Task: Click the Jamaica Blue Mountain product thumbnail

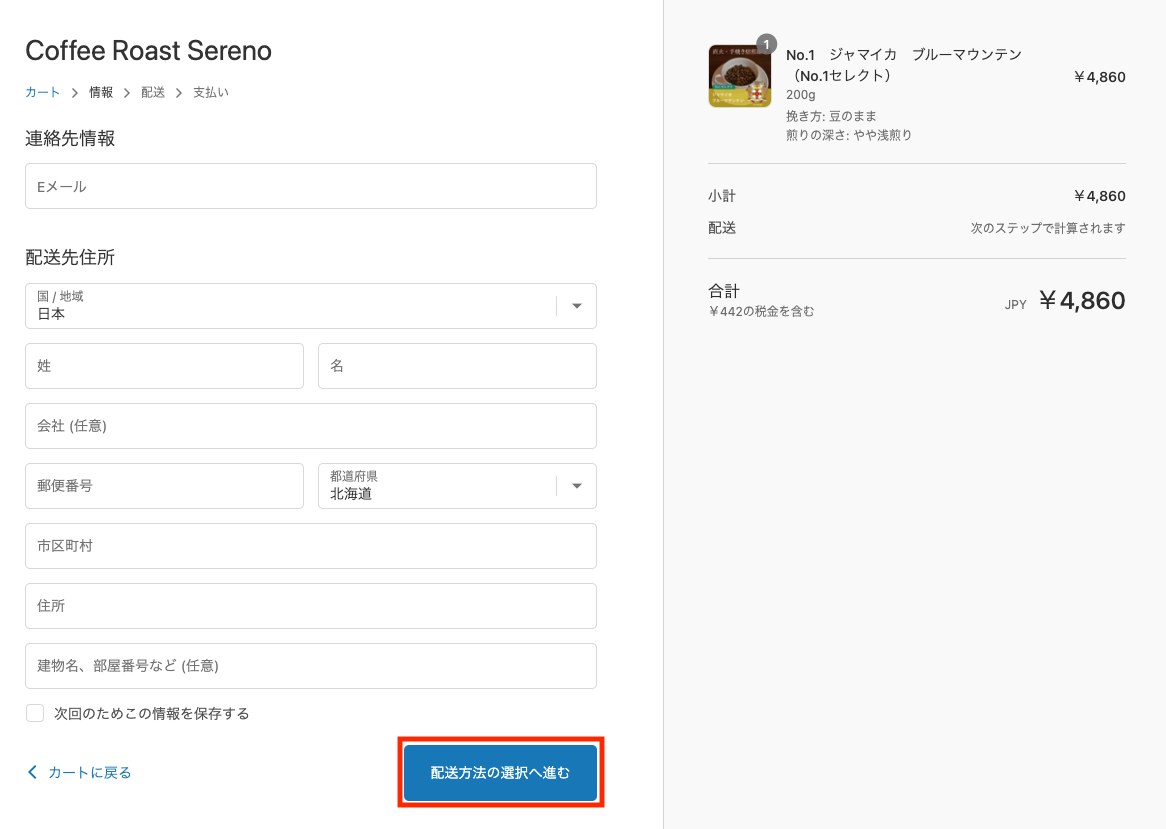Action: tap(739, 76)
